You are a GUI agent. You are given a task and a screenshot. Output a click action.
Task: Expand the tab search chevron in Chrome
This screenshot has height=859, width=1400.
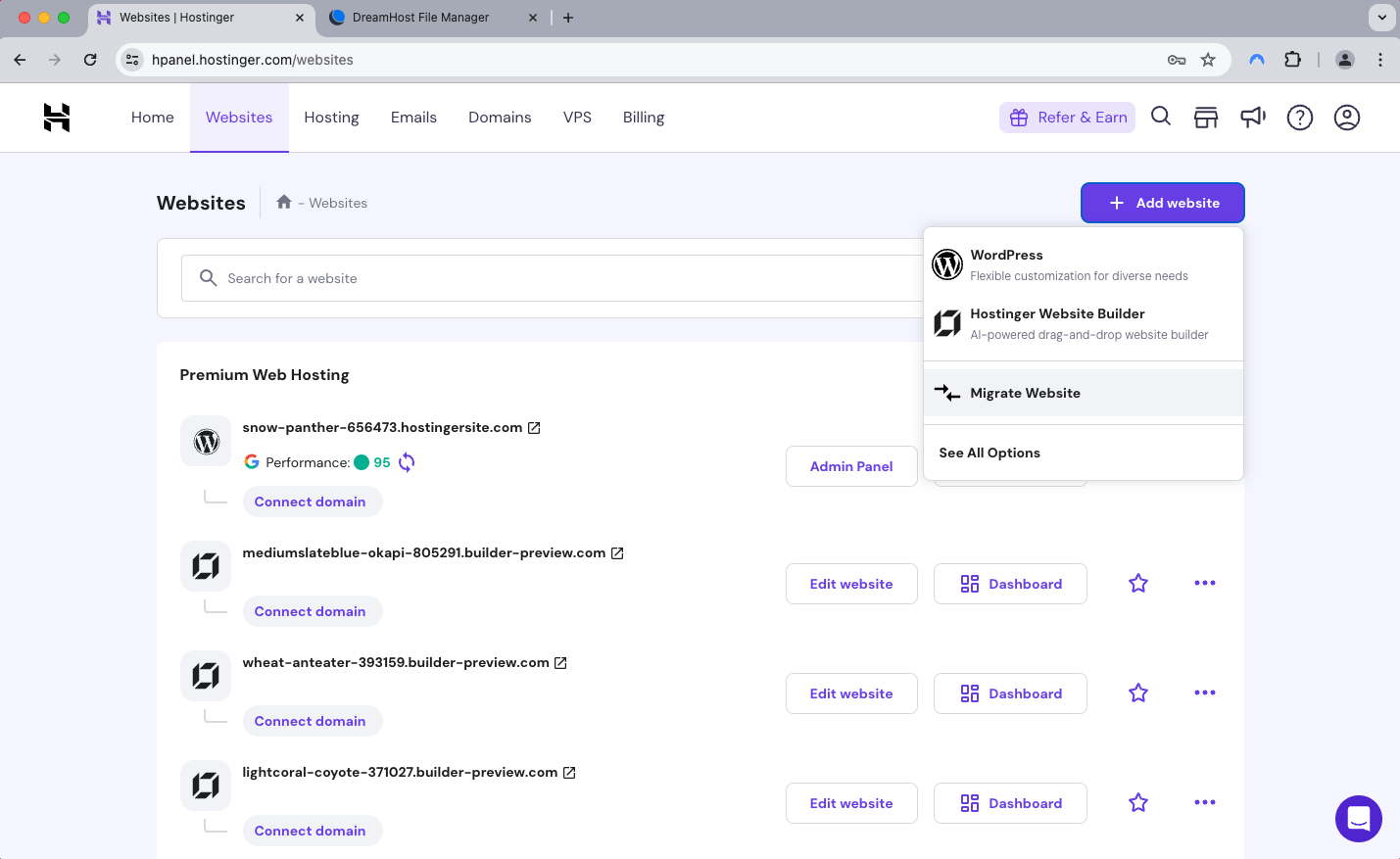point(1381,18)
